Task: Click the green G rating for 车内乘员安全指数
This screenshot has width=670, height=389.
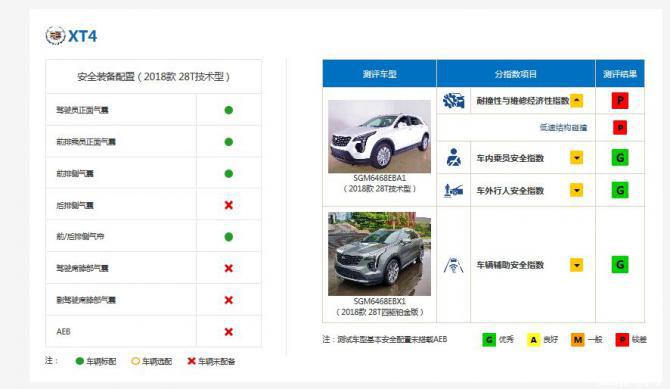Action: (x=620, y=158)
